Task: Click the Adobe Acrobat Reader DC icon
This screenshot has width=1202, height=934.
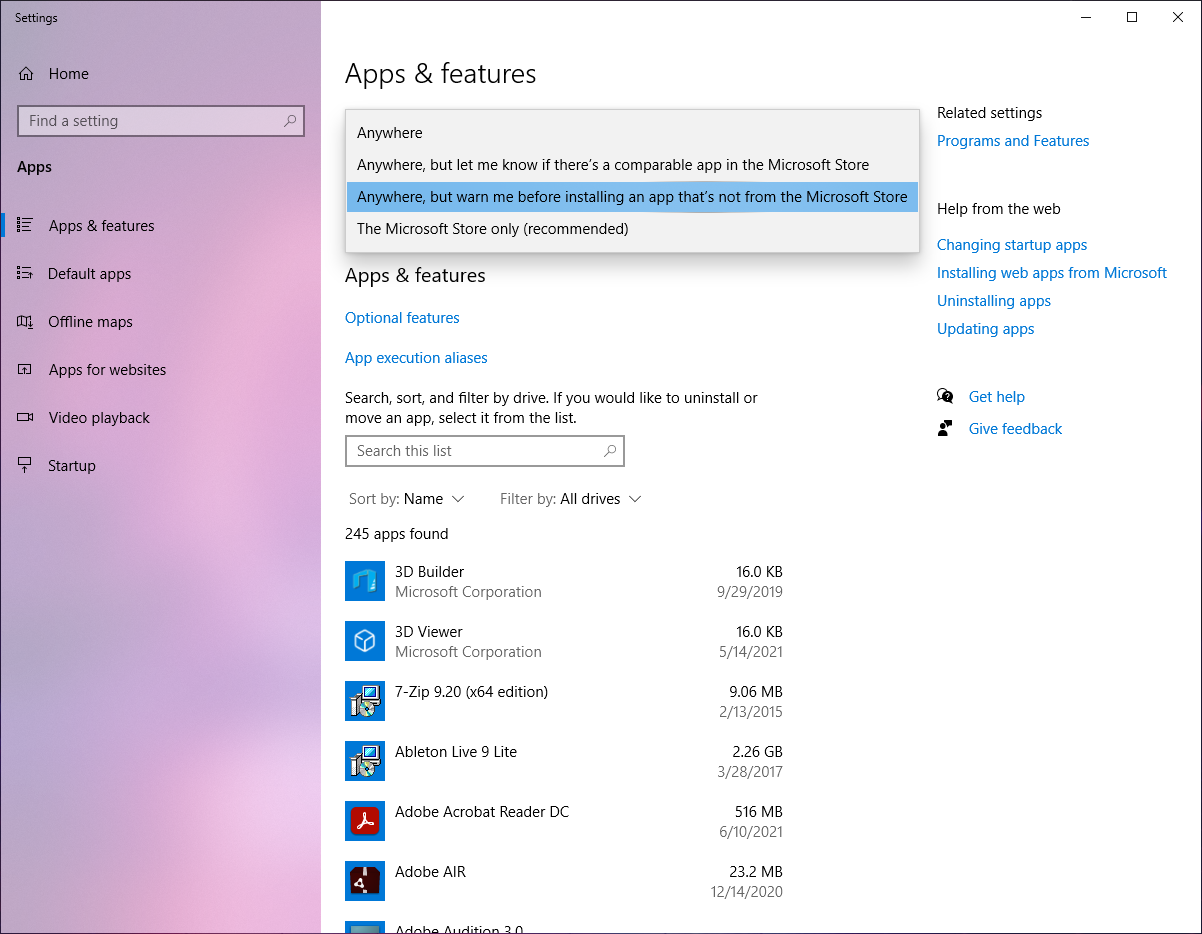Action: (365, 821)
